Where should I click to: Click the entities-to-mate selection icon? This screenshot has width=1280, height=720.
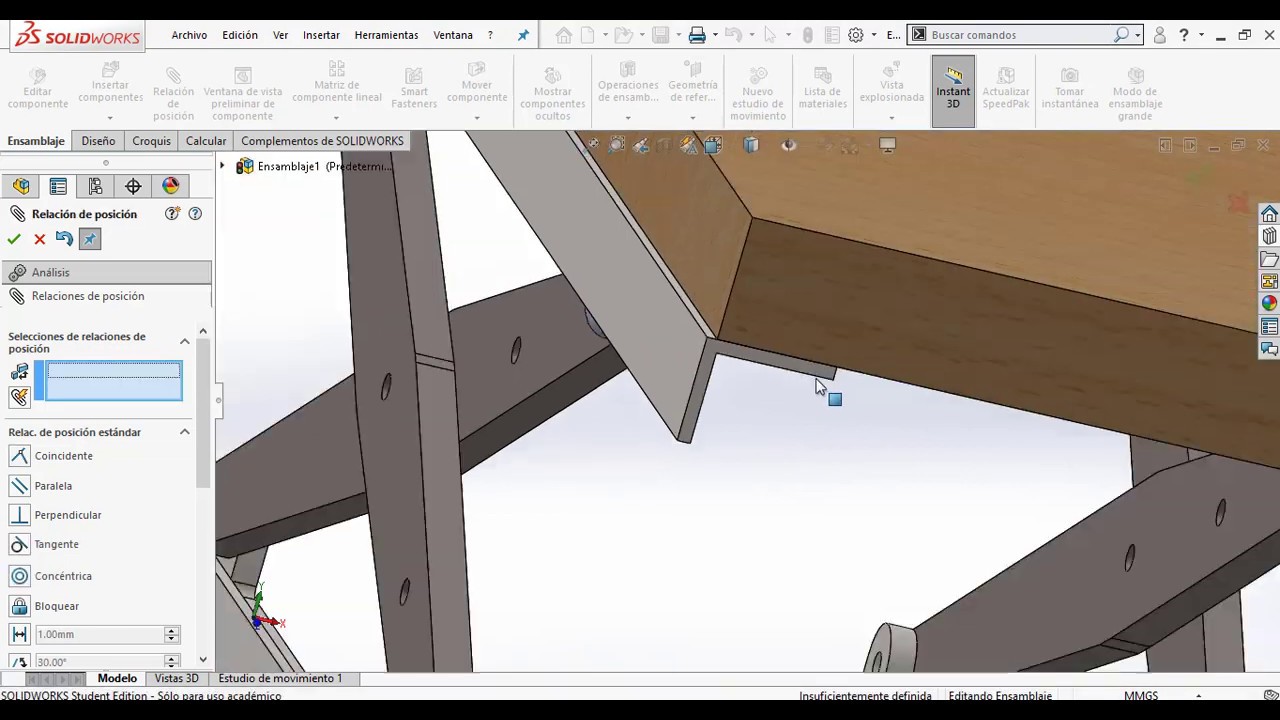point(19,372)
